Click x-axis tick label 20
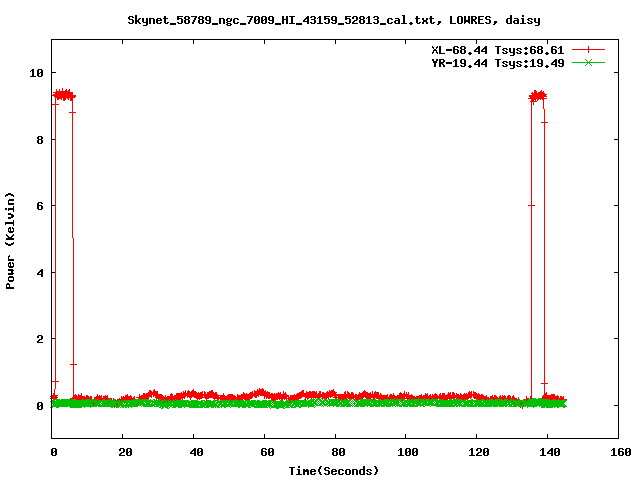 [x=125, y=452]
